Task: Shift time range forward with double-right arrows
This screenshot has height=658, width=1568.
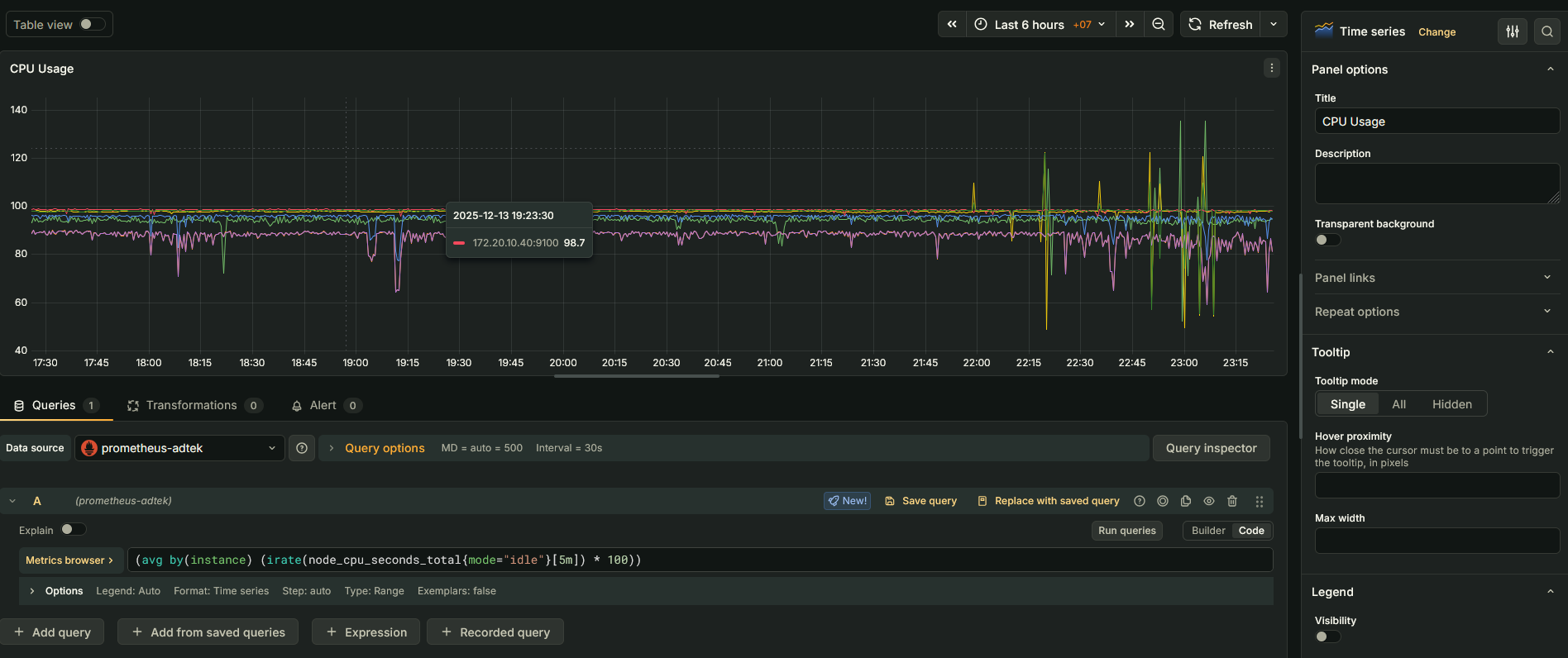Action: click(x=1130, y=25)
